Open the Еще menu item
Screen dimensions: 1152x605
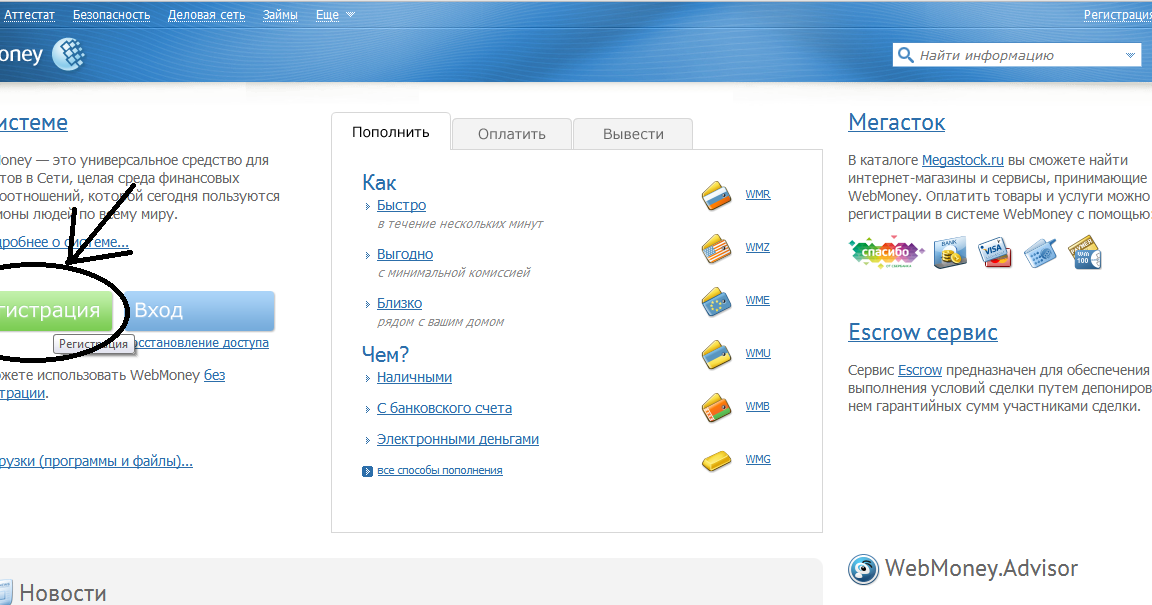click(x=328, y=15)
